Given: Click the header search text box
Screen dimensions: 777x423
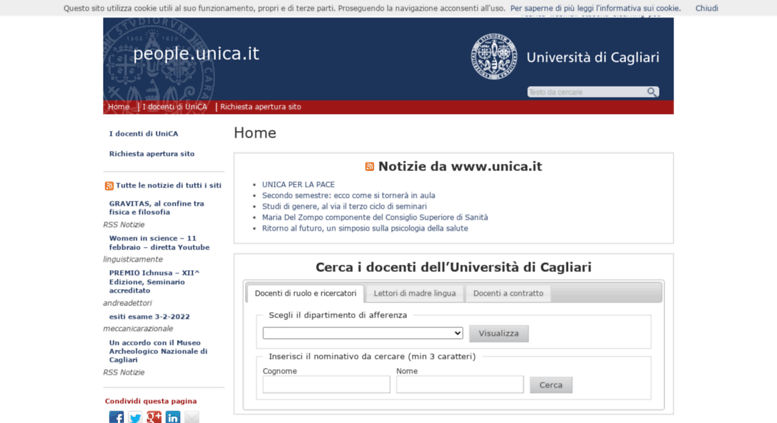Looking at the screenshot, I should (587, 92).
